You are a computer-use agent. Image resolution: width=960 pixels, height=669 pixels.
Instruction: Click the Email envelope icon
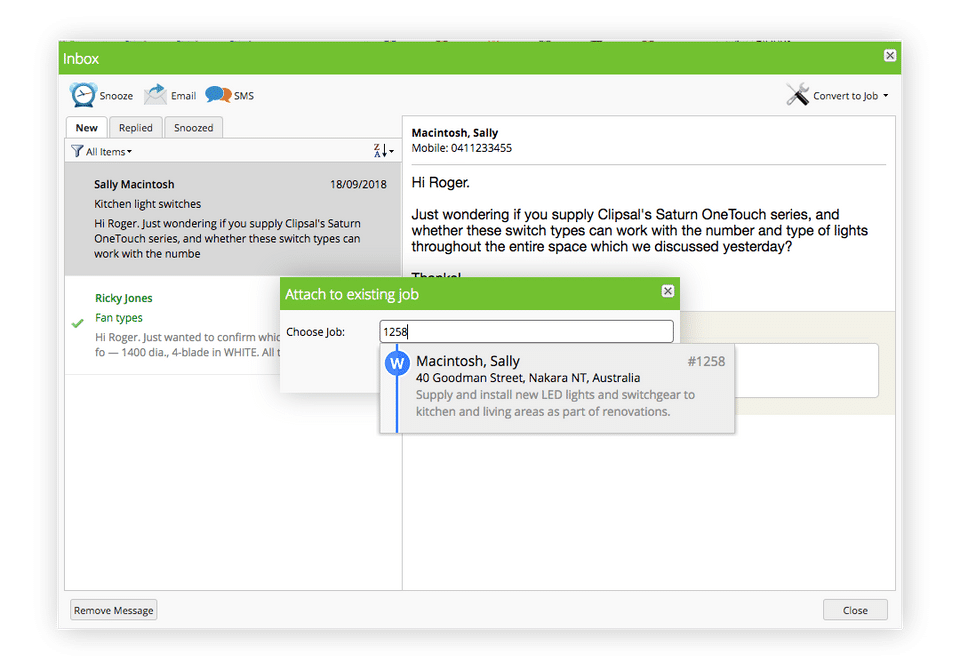[x=156, y=95]
